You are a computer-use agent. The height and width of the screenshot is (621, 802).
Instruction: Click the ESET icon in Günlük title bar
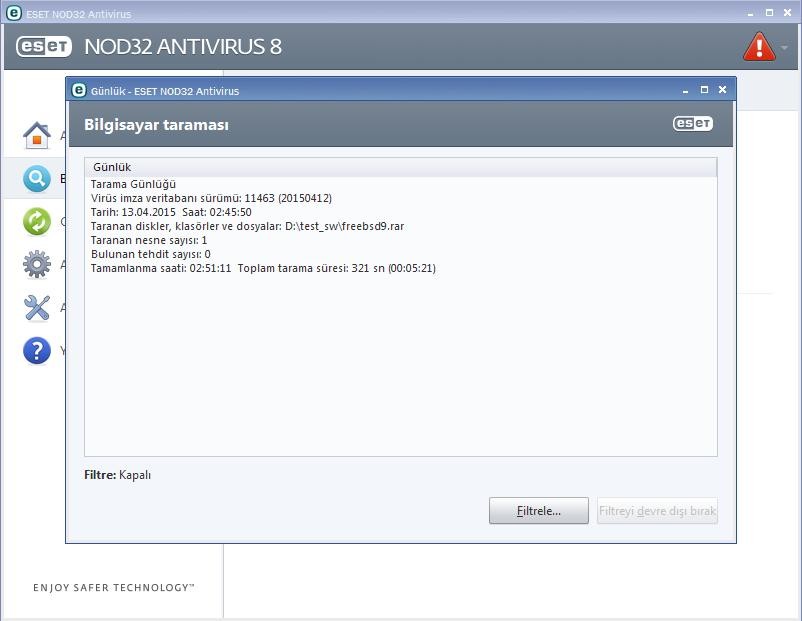(x=78, y=91)
